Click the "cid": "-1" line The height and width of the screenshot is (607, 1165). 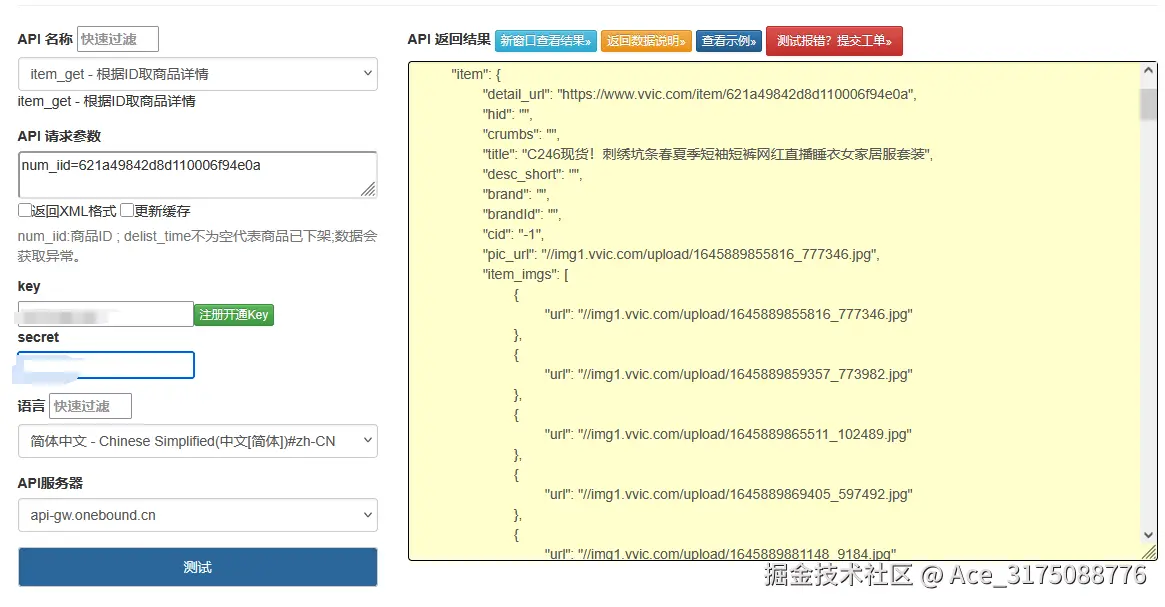pyautogui.click(x=513, y=234)
